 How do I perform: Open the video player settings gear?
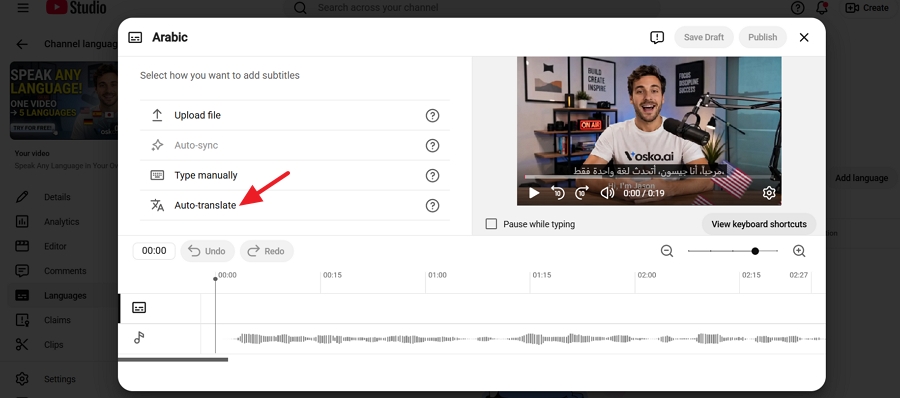click(769, 193)
